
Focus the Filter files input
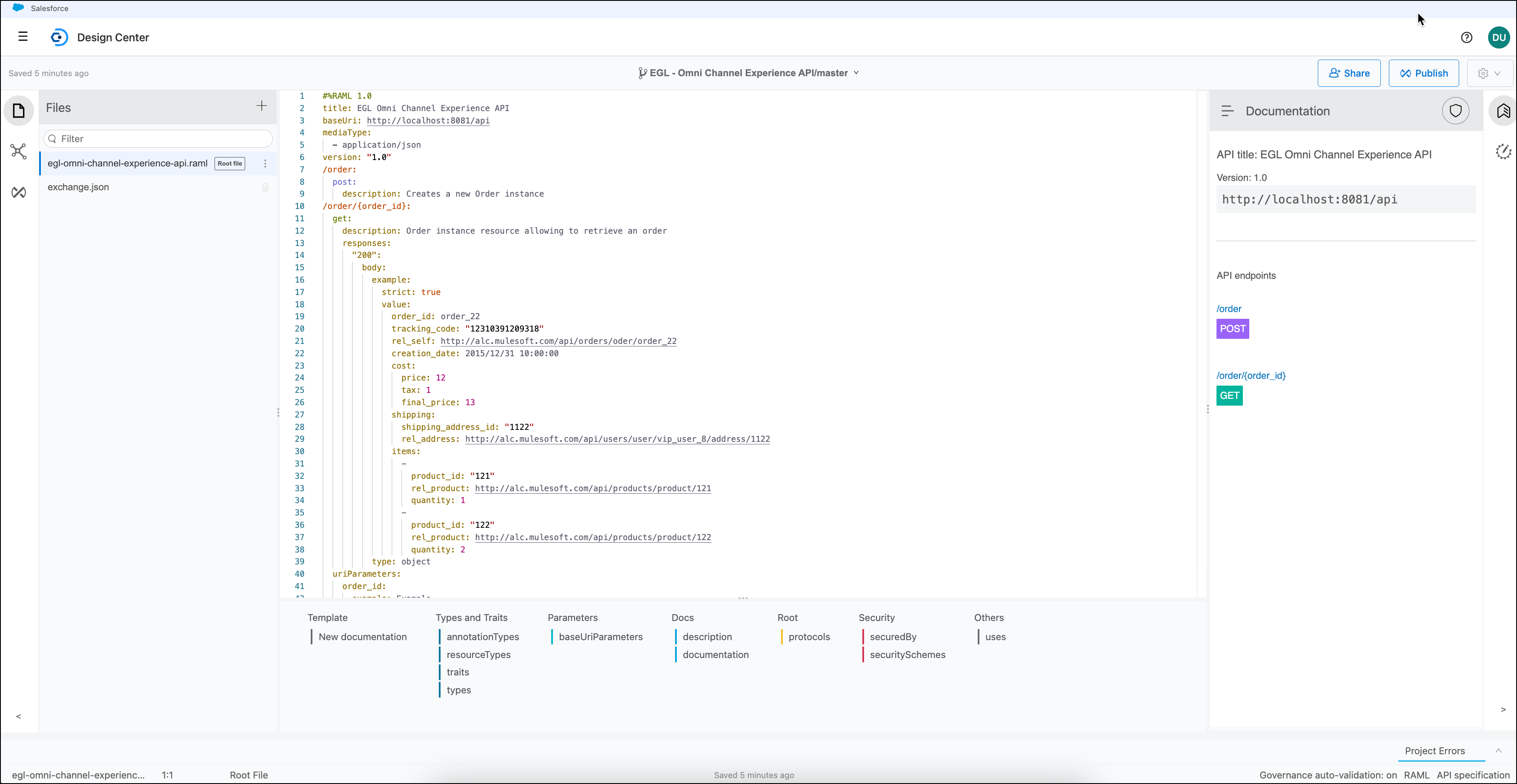click(x=158, y=139)
